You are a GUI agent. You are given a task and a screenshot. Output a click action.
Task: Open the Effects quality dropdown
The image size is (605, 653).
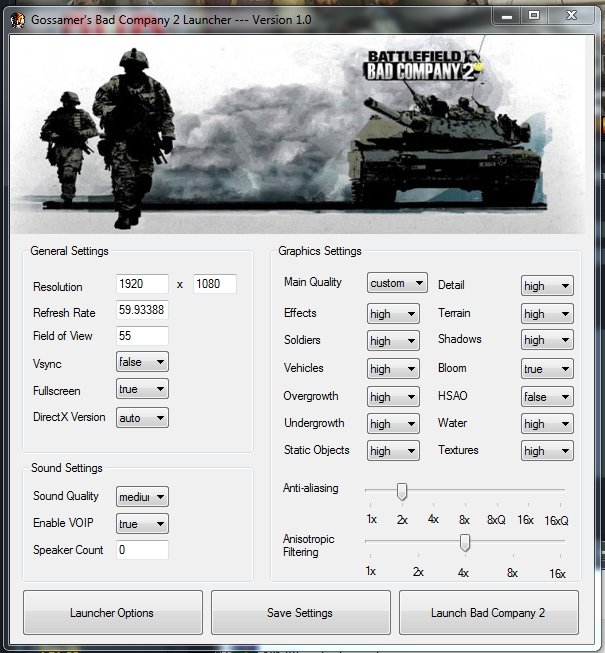pyautogui.click(x=393, y=314)
